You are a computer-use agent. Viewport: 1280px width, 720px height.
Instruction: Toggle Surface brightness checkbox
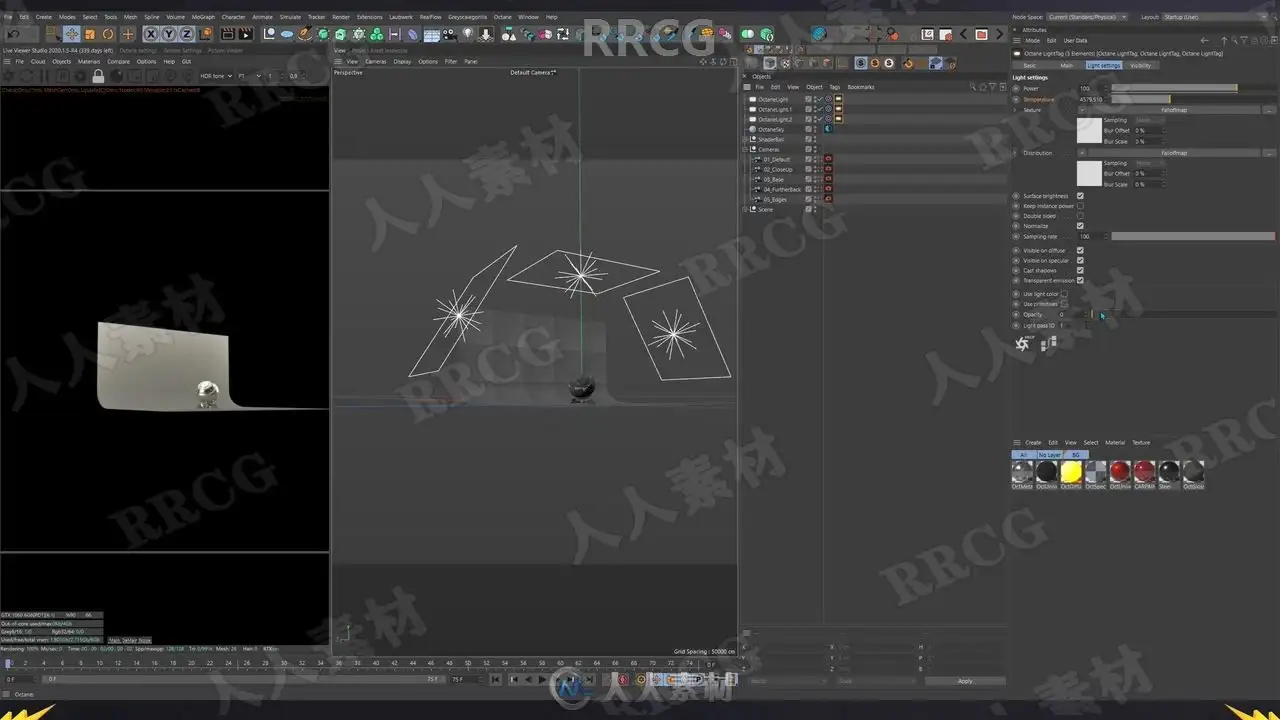[x=1080, y=196]
